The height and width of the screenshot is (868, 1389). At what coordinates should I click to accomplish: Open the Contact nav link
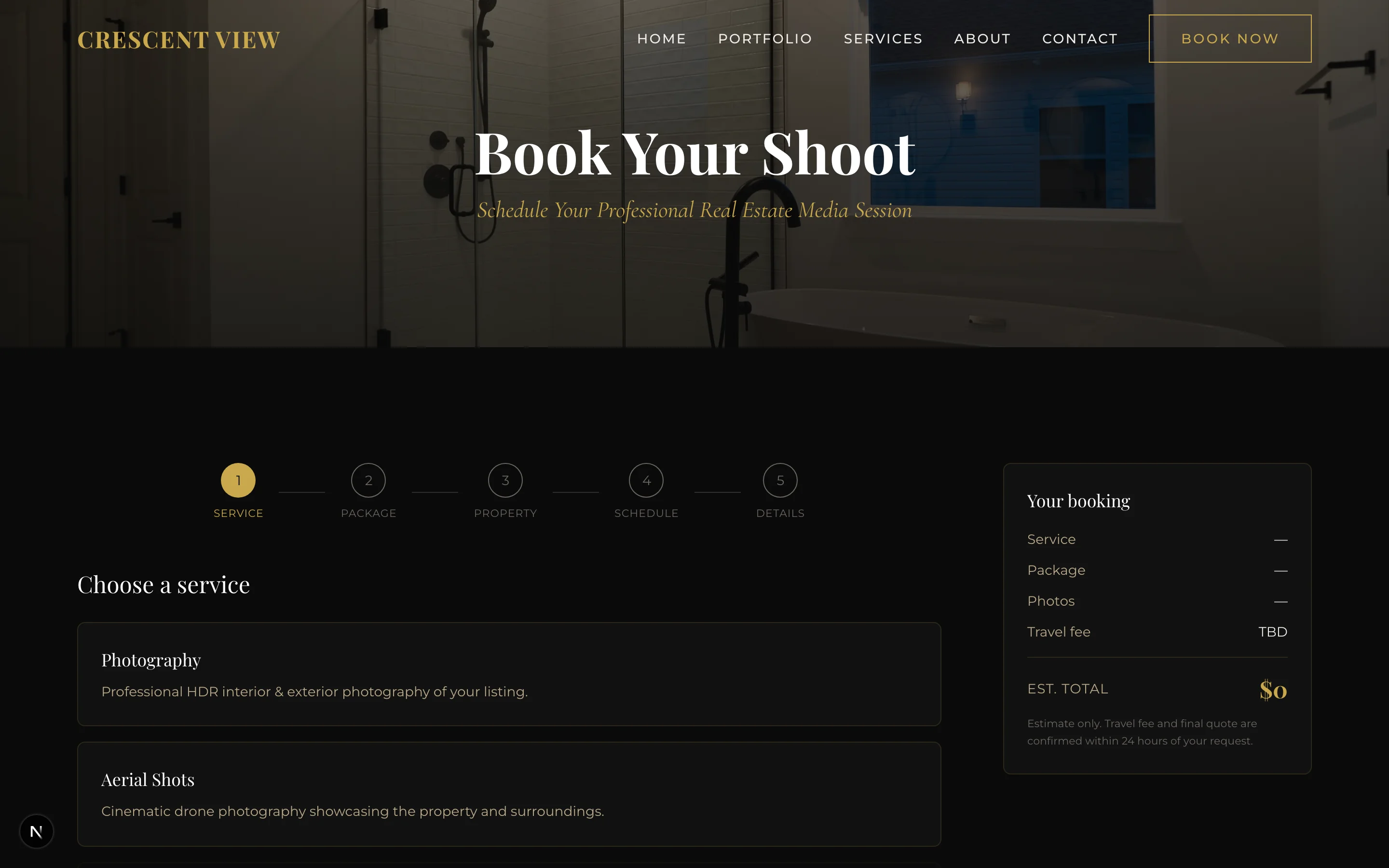click(1080, 39)
